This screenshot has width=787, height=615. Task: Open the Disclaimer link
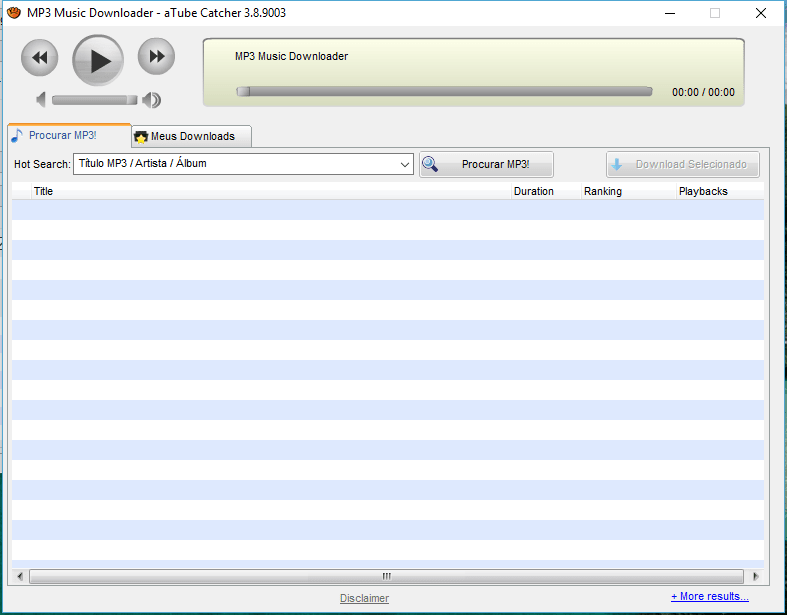[364, 598]
